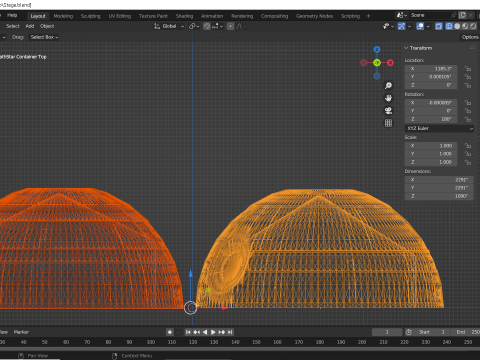Screen dimensions: 480x360
Task: Lock Scale Y with padlock icon
Action: click(x=468, y=154)
